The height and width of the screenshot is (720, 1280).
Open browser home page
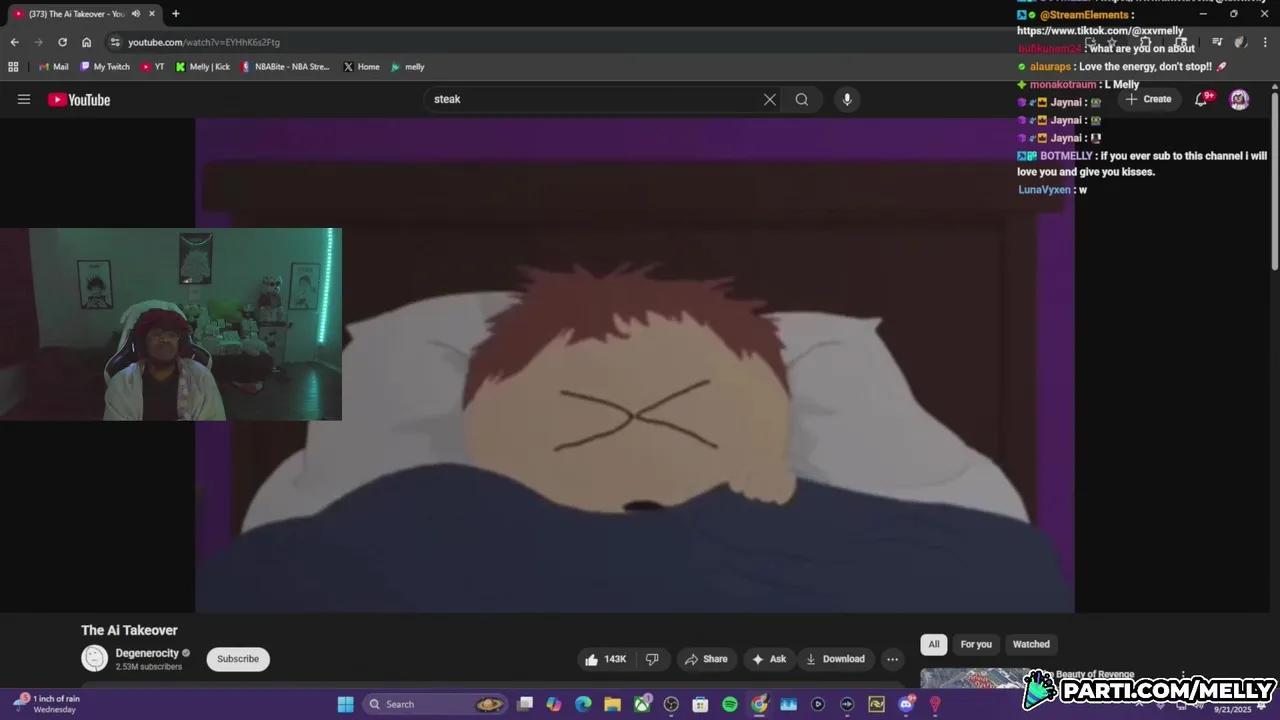coord(86,42)
